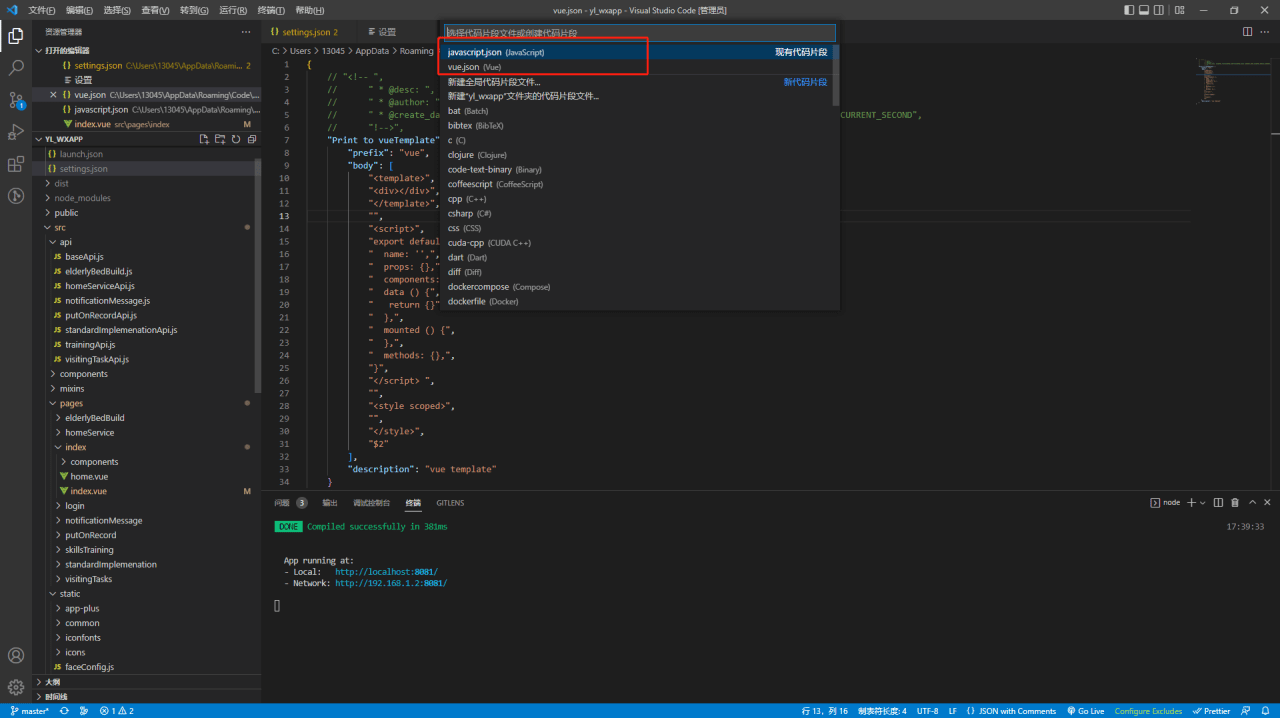Switch to the 输出 panel tab
1280x718 pixels.
[330, 503]
